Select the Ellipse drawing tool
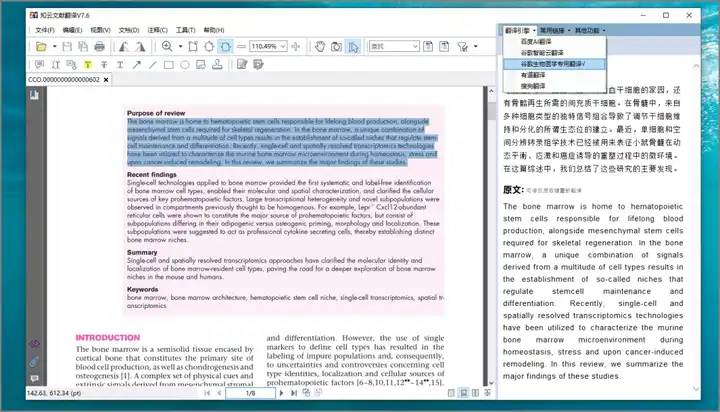 click(185, 65)
